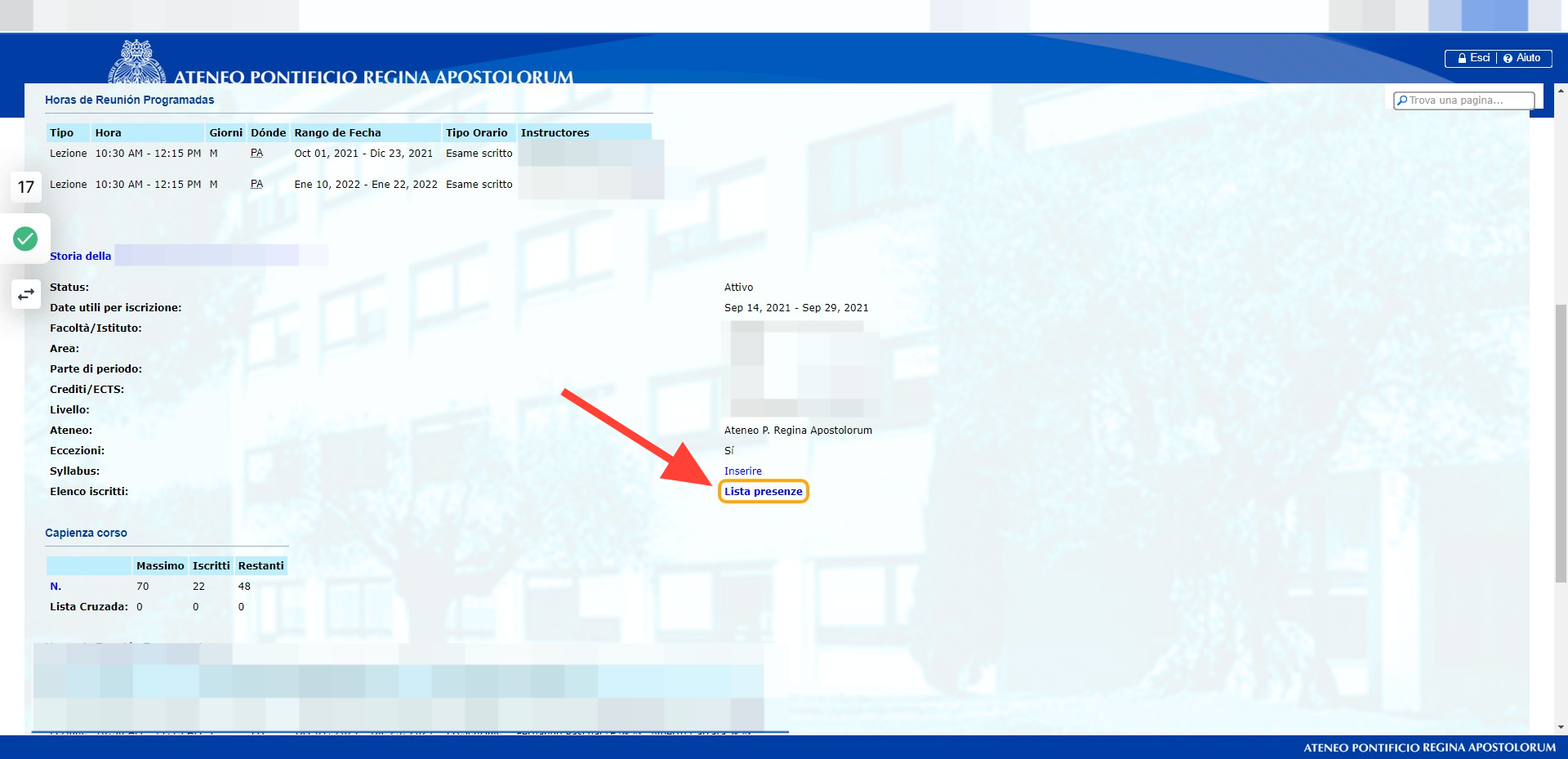Click the Rango de Fecha column header

366,132
